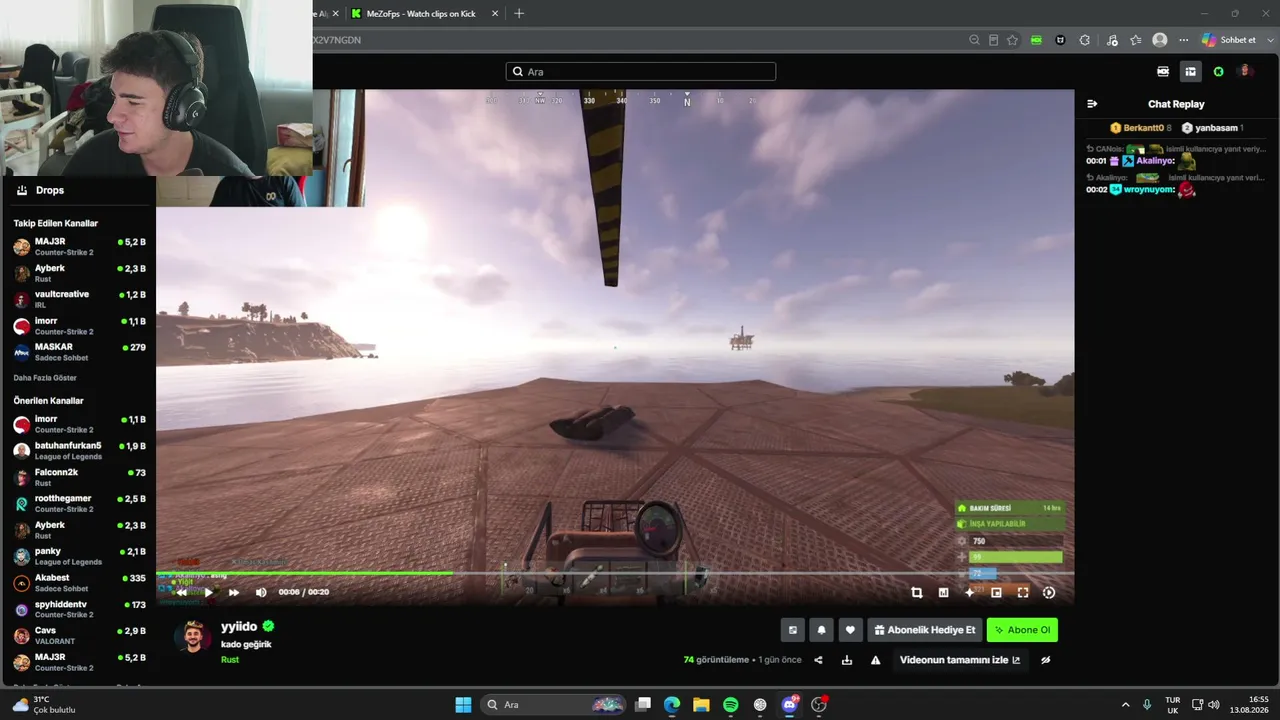
Task: Open a new browser tab
Action: 518,14
